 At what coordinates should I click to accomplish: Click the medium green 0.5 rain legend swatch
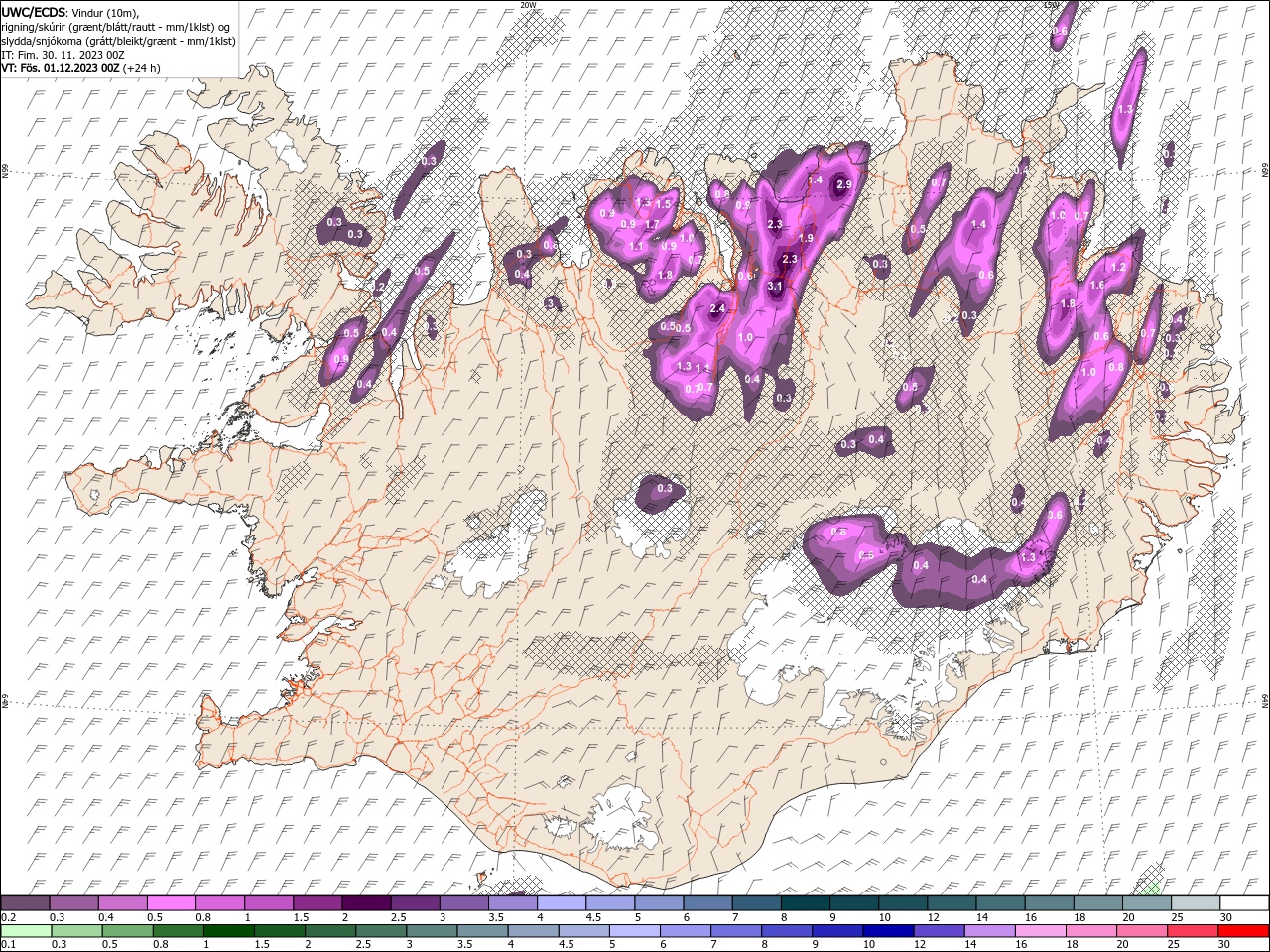(127, 931)
